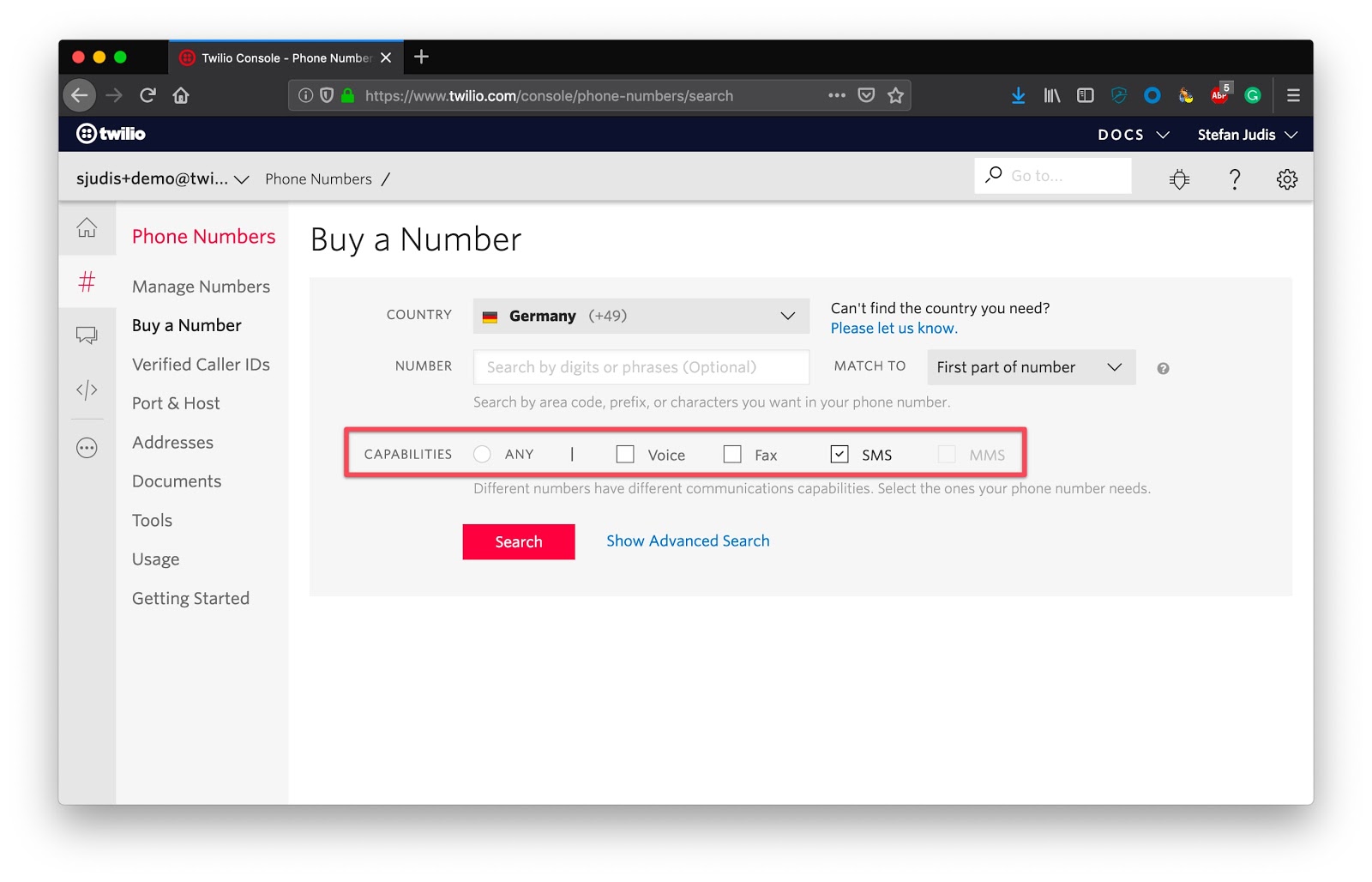Open the settings gear icon

pos(1287,179)
